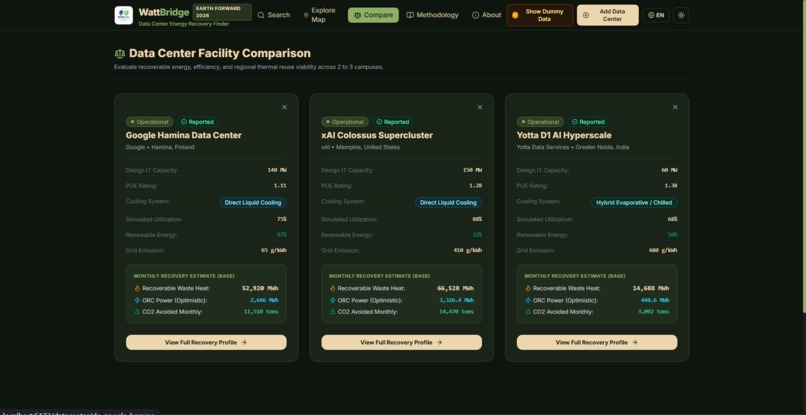
Task: Toggle the Show Dummy Data switch
Action: 539,15
